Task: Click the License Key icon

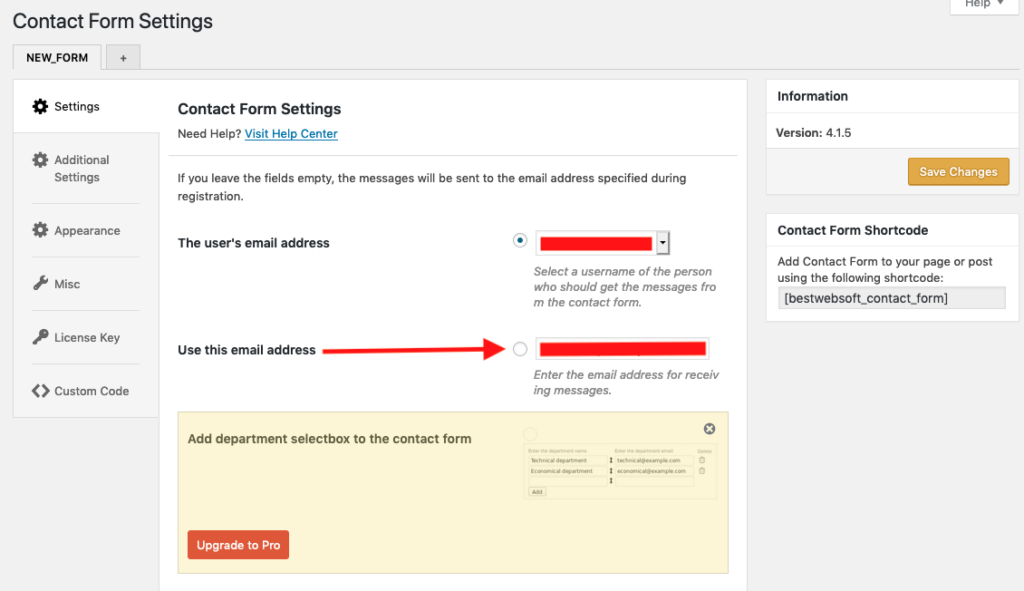Action: pos(41,337)
